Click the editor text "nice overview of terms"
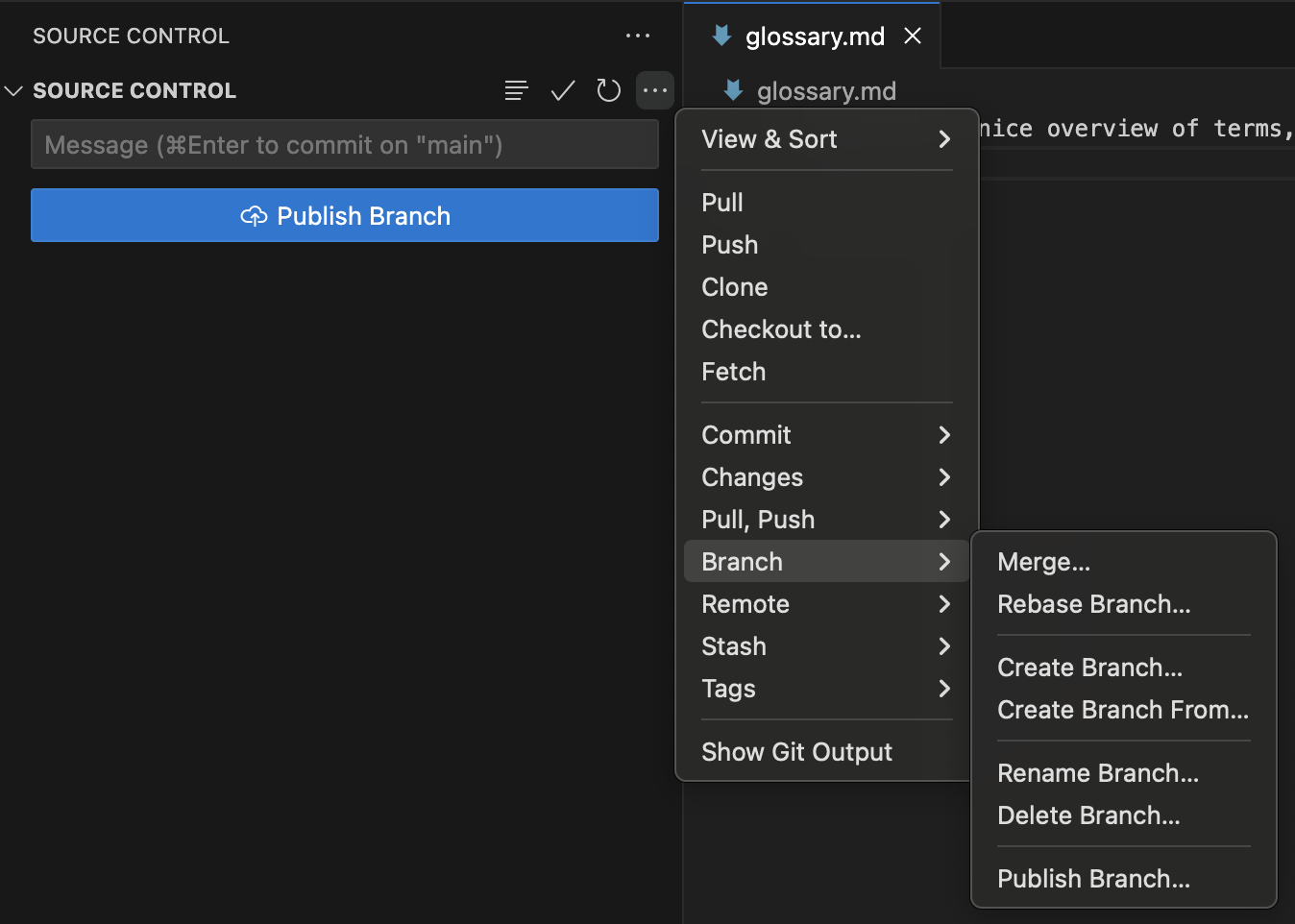The image size is (1295, 924). tap(1130, 129)
